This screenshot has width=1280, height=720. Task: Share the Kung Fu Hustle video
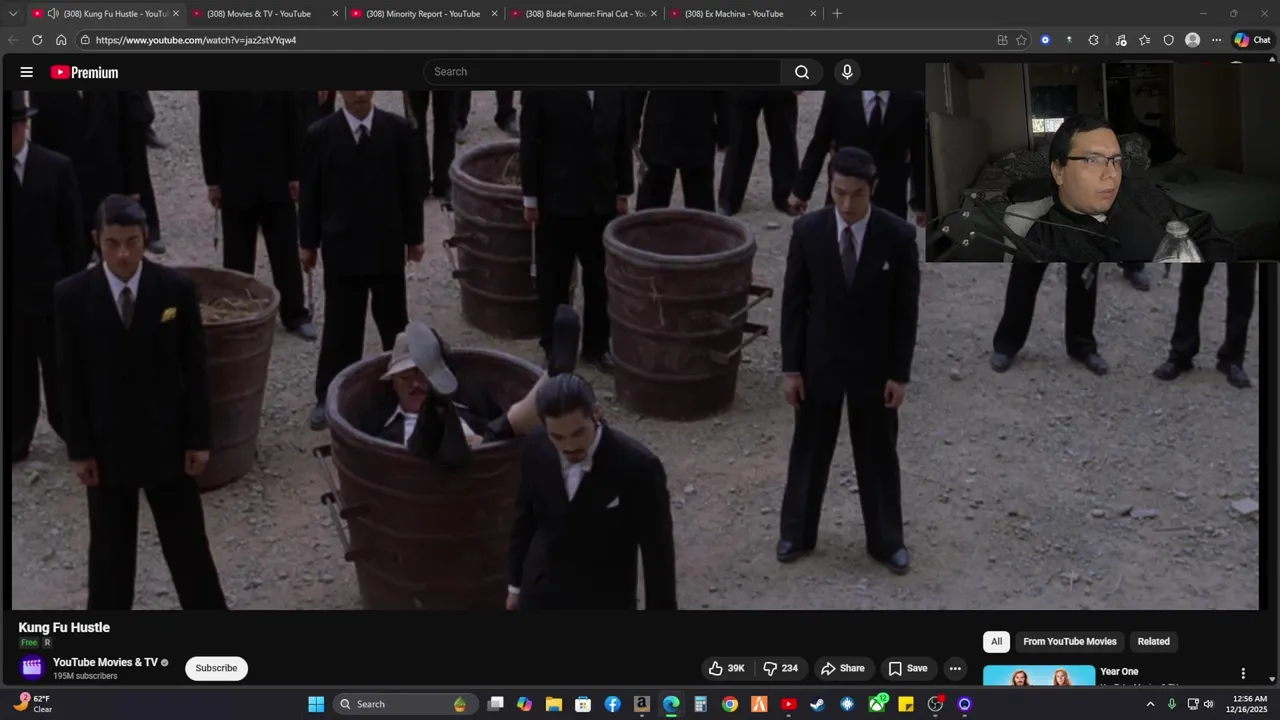pyautogui.click(x=842, y=668)
